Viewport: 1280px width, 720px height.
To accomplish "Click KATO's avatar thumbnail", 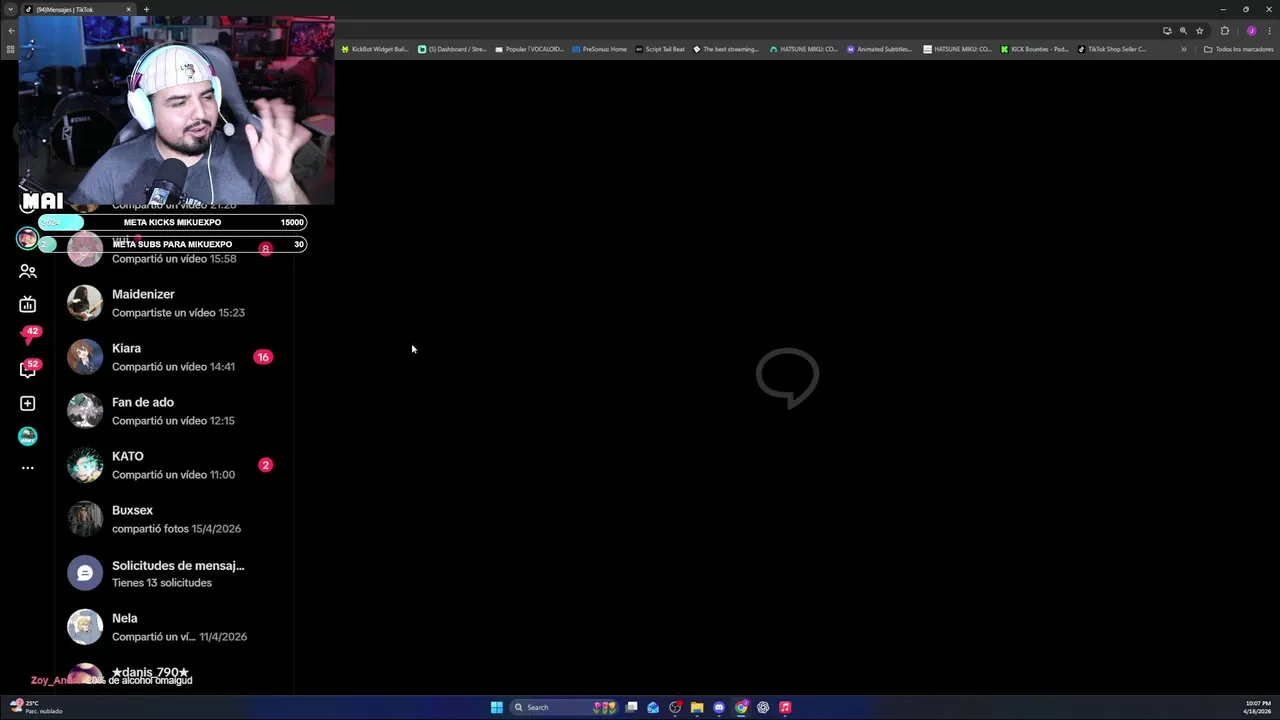I will click(85, 465).
